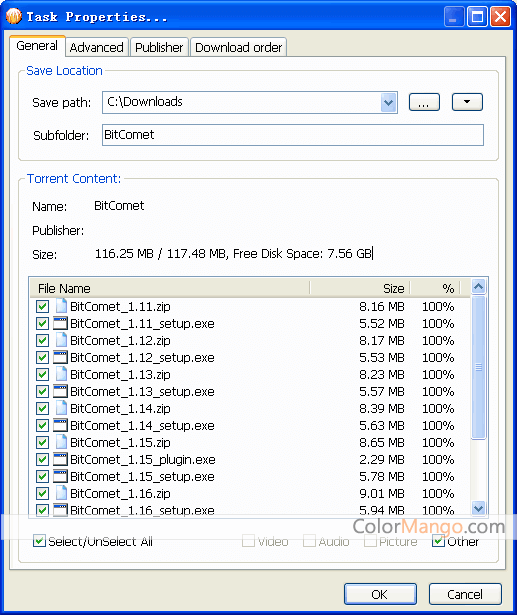Uncheck the Other file type filter

(438, 541)
